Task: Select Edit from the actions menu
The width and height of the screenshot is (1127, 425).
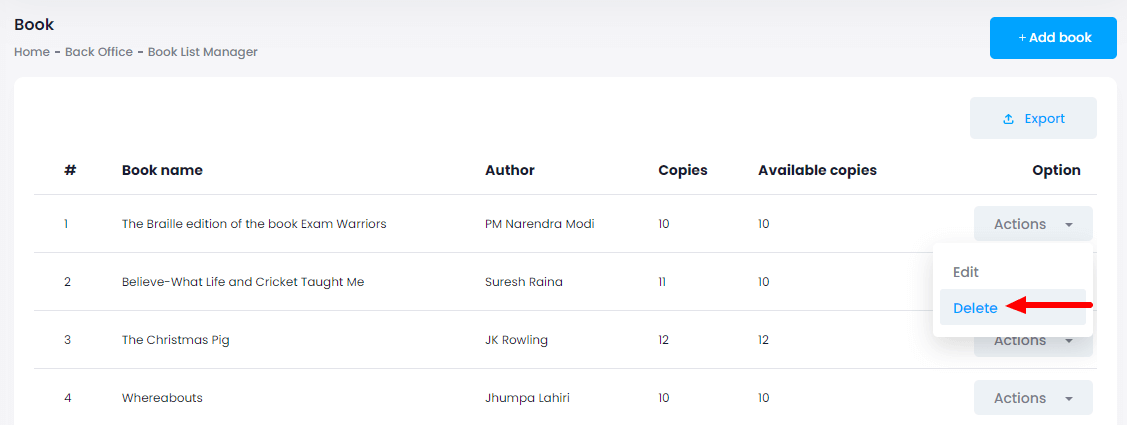Action: [966, 272]
